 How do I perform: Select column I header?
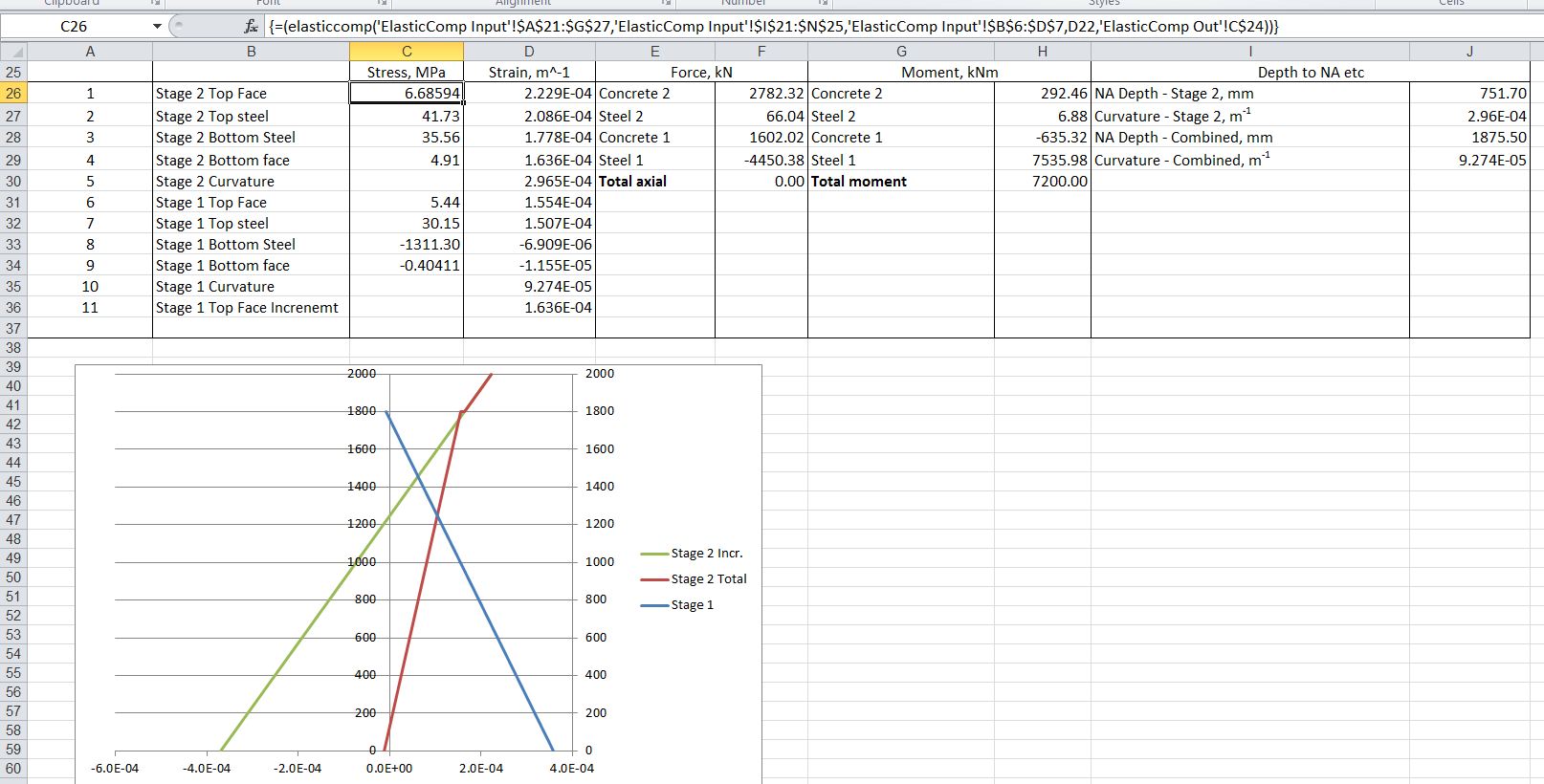(1249, 52)
